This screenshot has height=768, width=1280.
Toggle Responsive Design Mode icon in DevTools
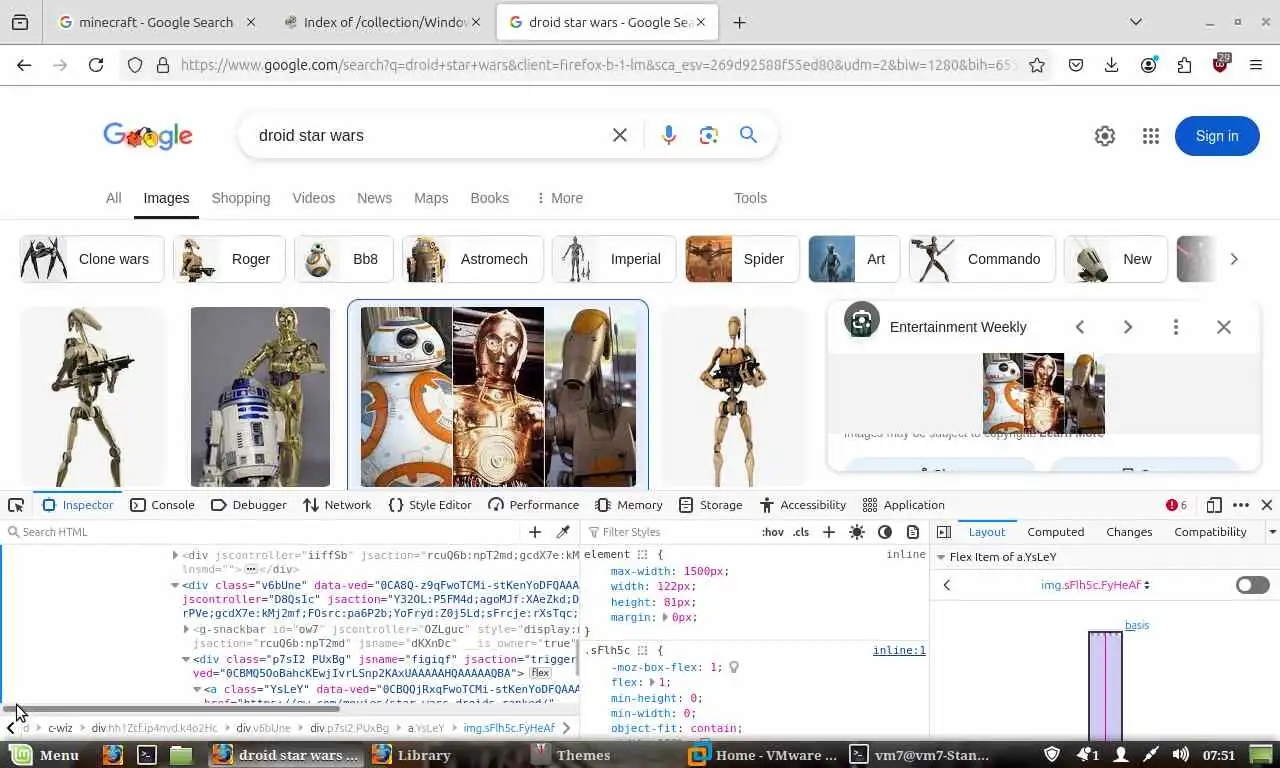click(1214, 505)
